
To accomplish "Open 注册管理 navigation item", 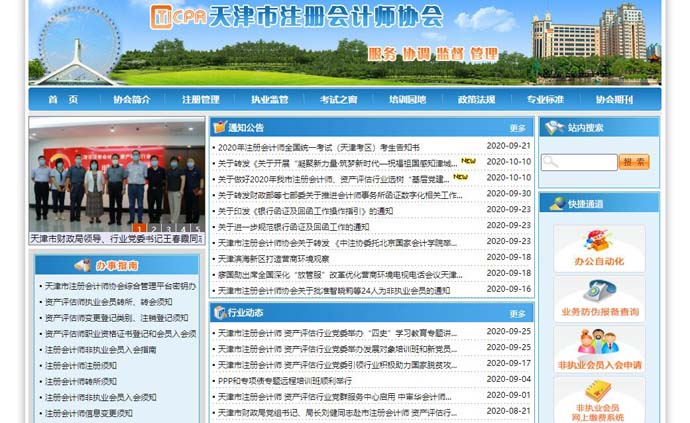I will pyautogui.click(x=201, y=99).
